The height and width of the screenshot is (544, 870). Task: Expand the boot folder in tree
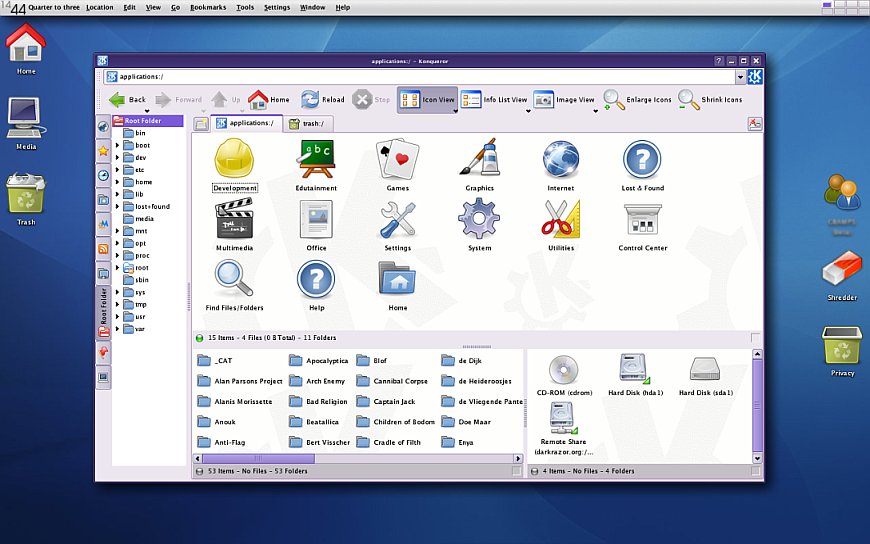117,145
